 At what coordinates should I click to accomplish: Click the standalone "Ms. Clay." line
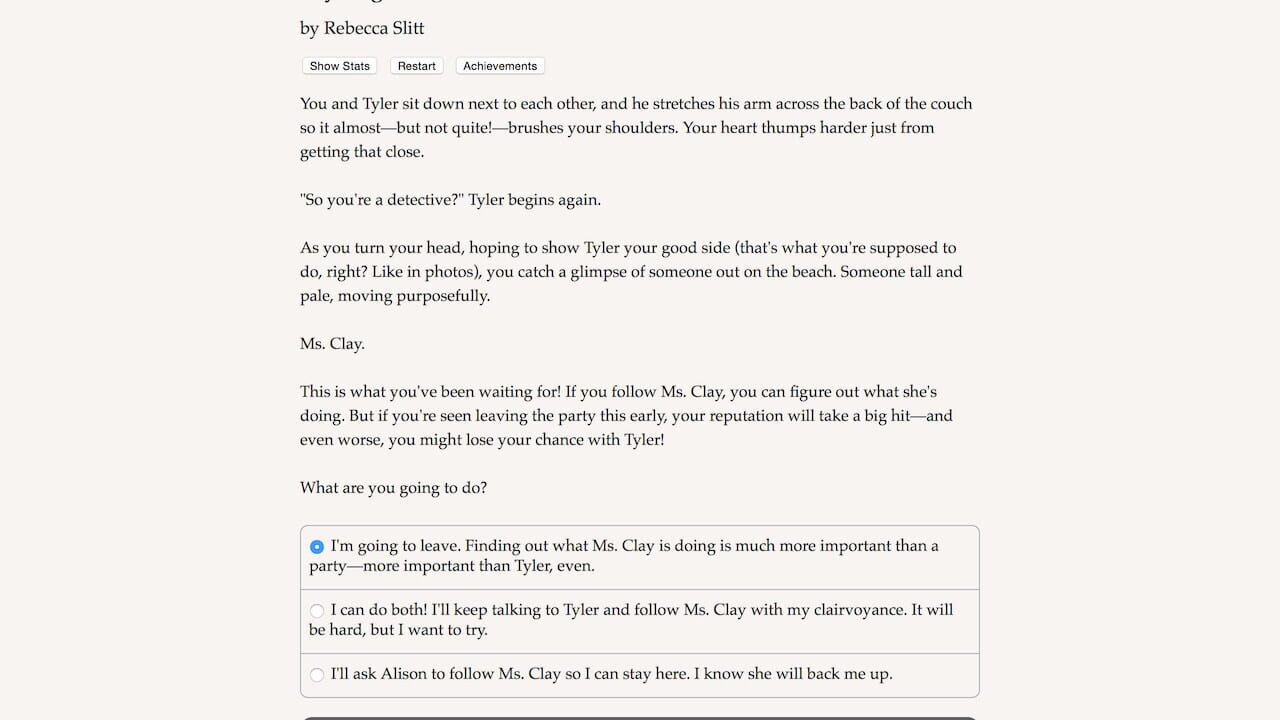tap(332, 344)
